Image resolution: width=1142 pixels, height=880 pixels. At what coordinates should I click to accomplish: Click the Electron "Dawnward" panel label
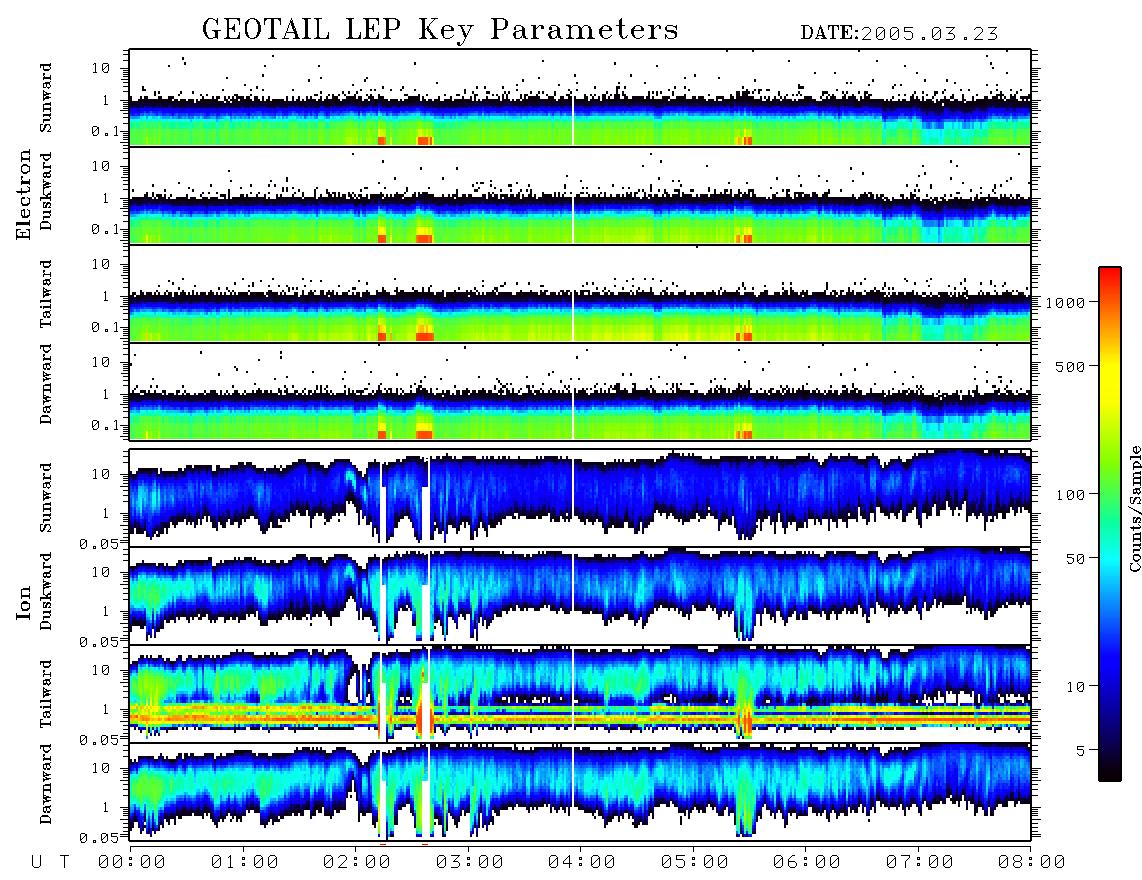pyautogui.click(x=46, y=385)
